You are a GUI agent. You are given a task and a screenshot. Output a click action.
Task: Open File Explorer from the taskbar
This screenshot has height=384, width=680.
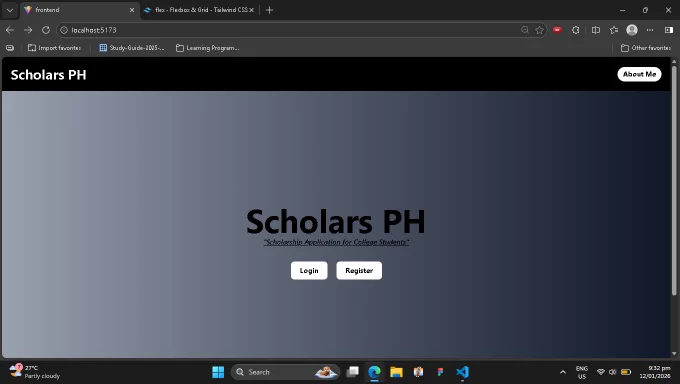[x=396, y=372]
